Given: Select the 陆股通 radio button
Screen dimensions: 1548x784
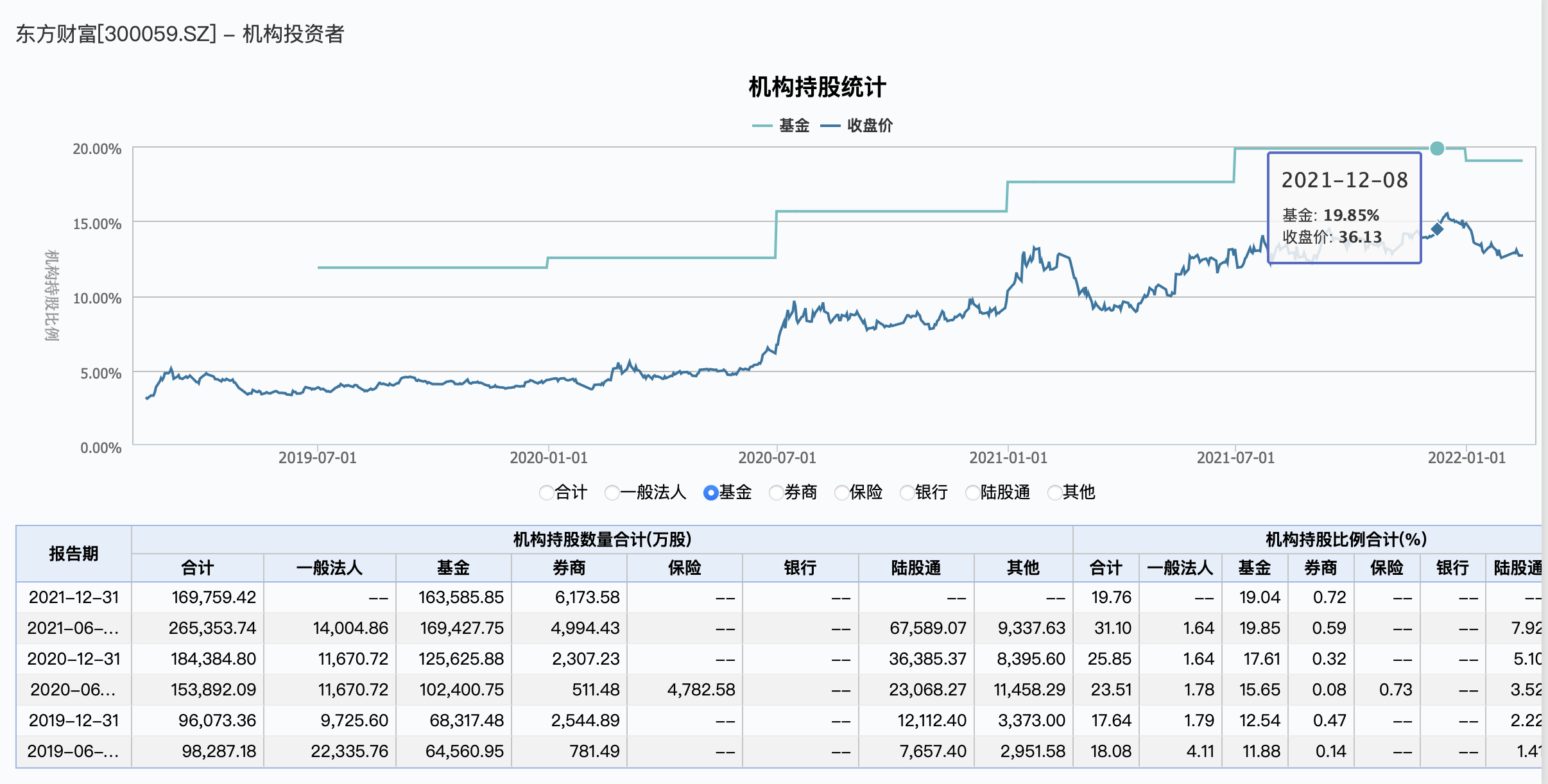Looking at the screenshot, I should tap(972, 493).
